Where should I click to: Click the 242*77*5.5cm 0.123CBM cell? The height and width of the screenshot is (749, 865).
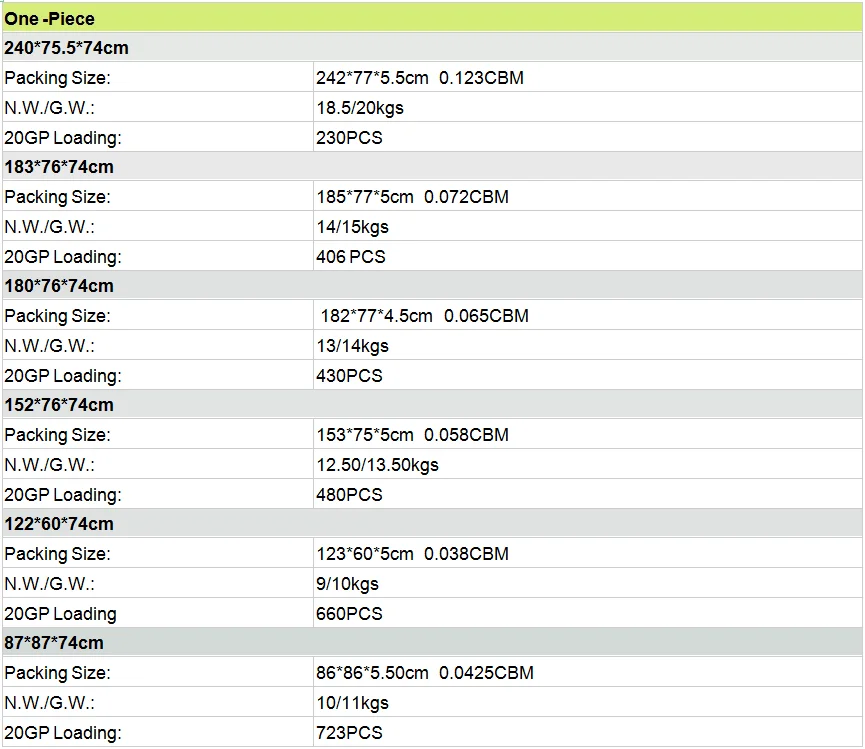[x=420, y=78]
